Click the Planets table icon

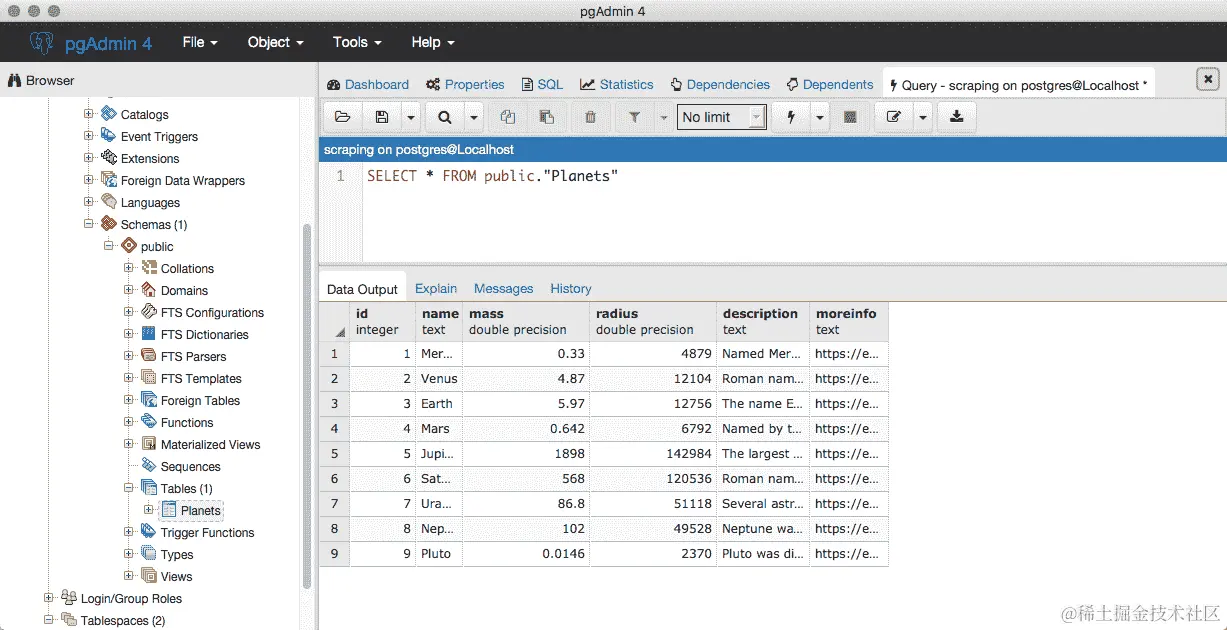click(x=168, y=510)
